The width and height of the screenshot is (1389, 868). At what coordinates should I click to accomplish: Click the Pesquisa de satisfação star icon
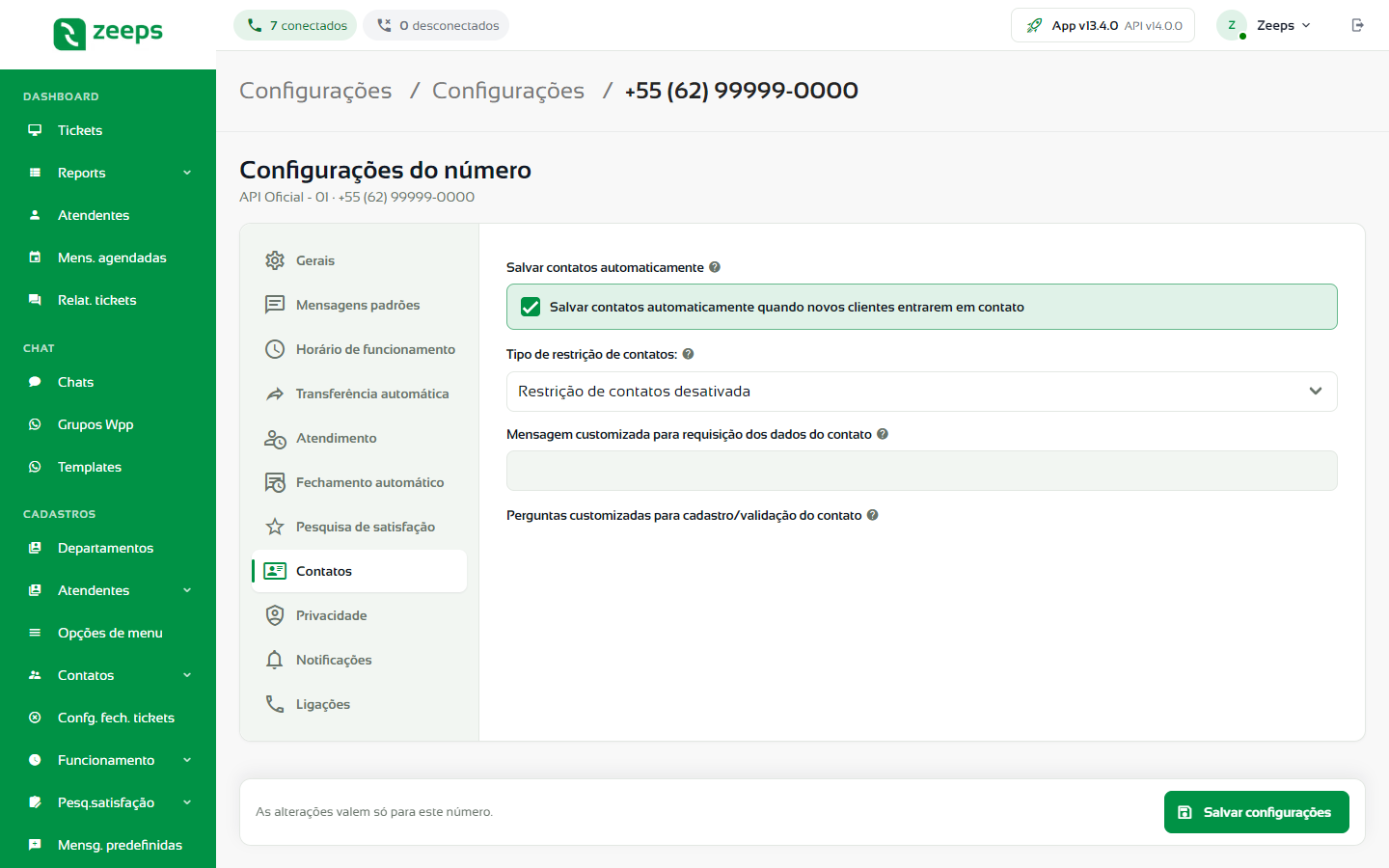pyautogui.click(x=275, y=527)
